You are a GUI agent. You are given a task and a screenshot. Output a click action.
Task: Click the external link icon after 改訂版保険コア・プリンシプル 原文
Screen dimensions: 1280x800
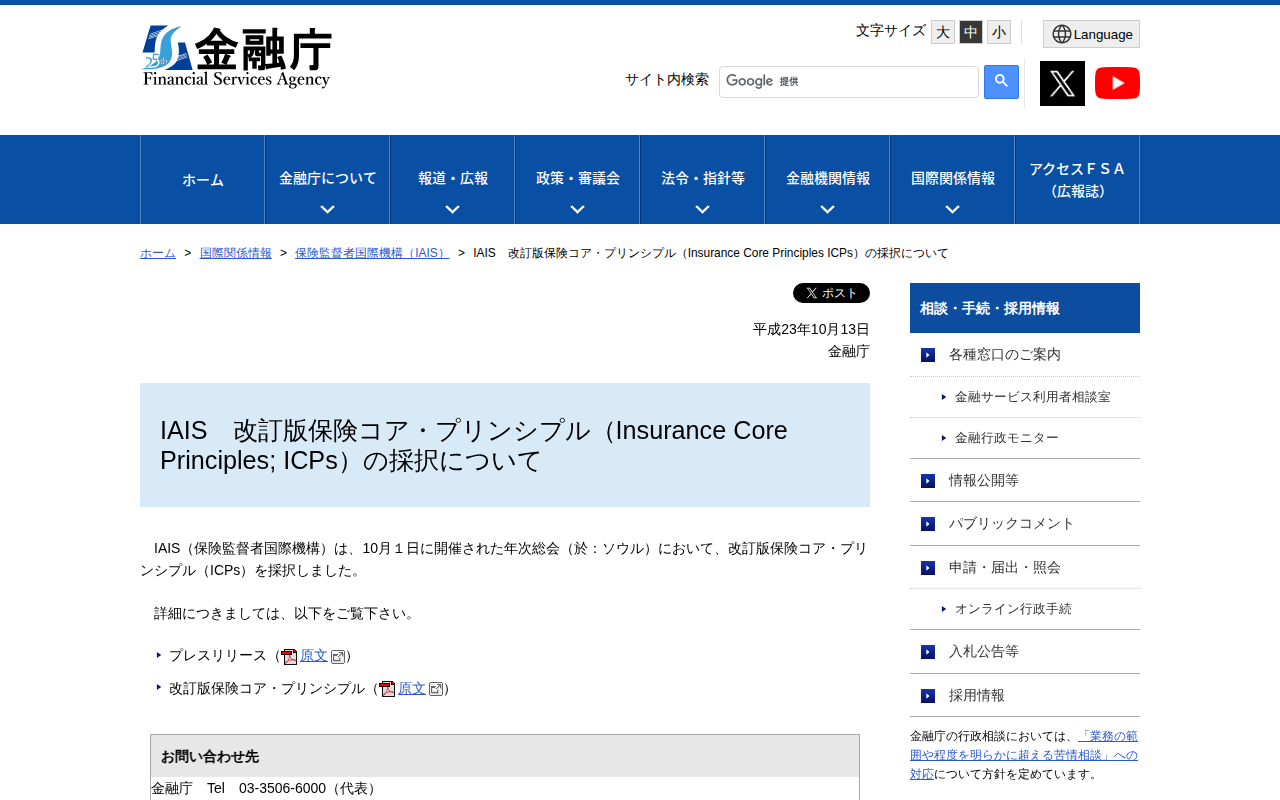point(435,688)
